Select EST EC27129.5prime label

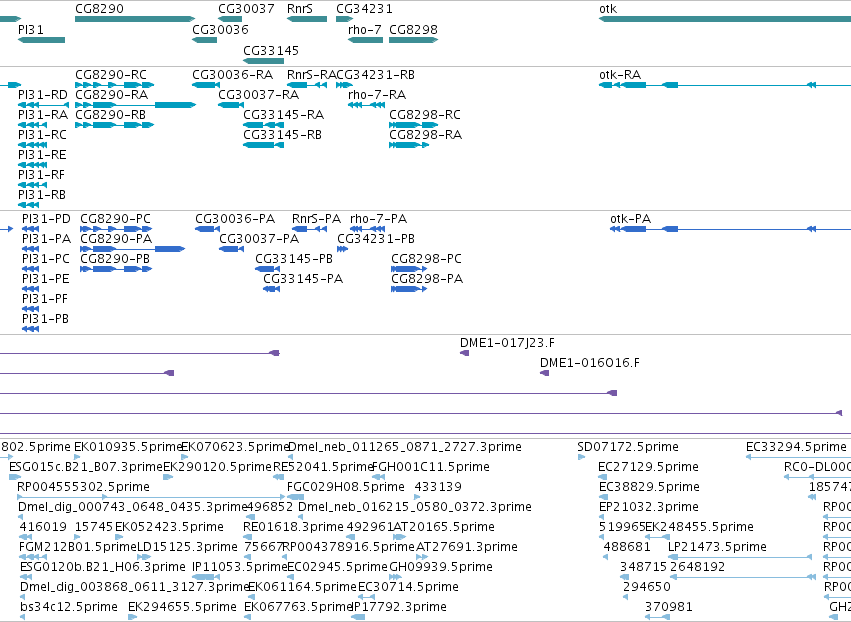coord(649,467)
